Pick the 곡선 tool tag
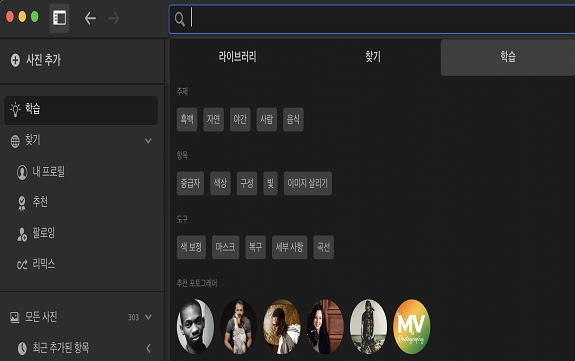This screenshot has width=575, height=361. coord(323,247)
